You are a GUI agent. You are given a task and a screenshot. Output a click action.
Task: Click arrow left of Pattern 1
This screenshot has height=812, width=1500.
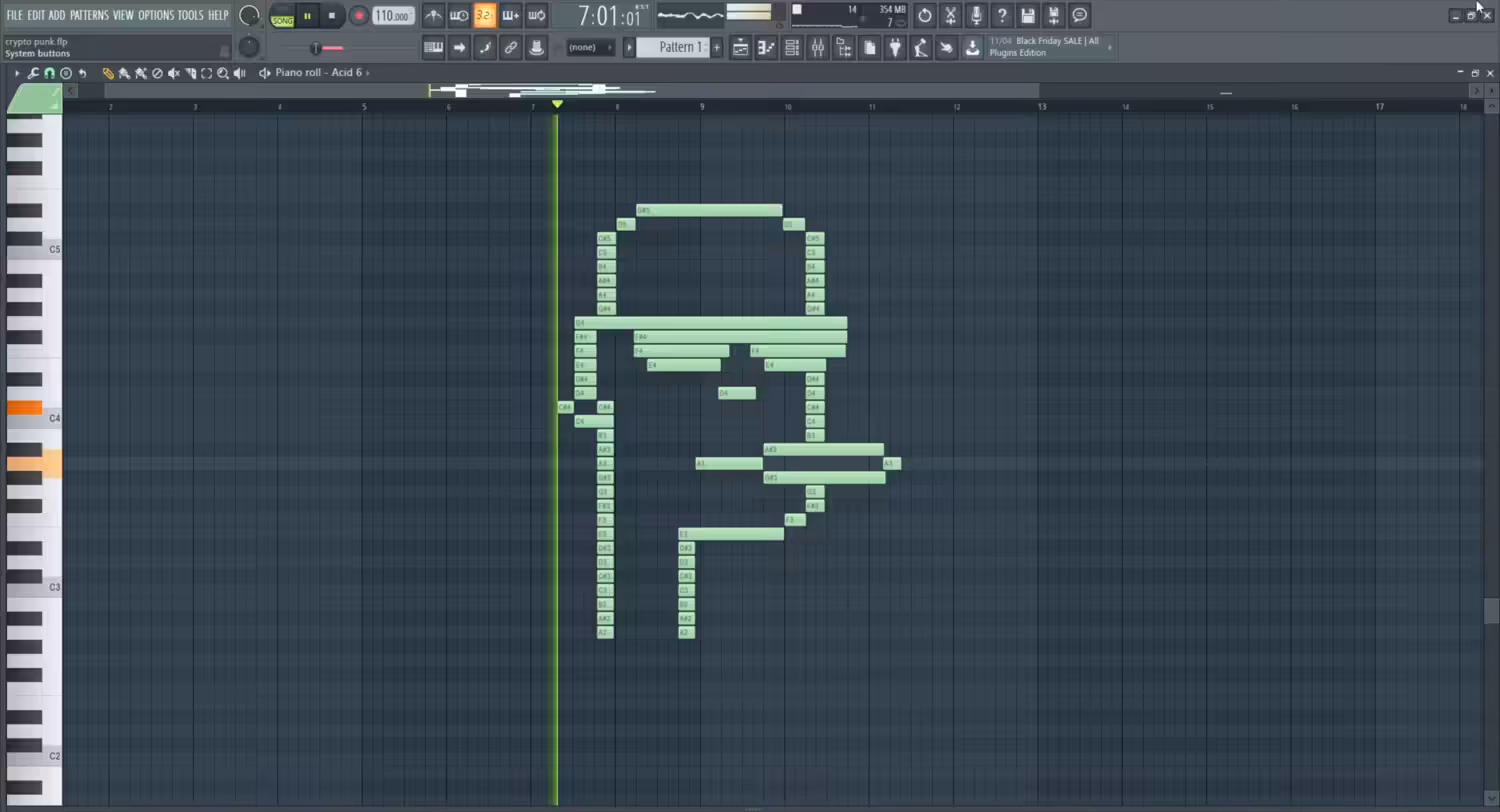coord(629,47)
